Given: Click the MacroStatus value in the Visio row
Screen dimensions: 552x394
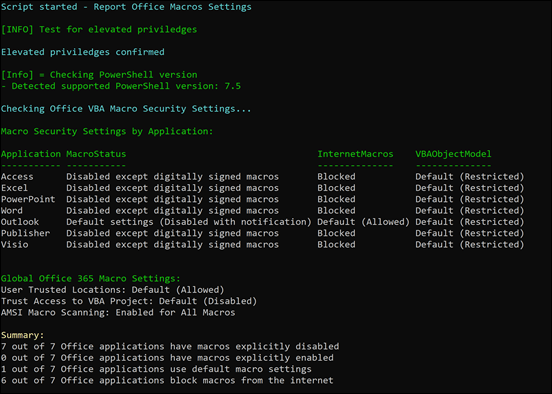Looking at the screenshot, I should click(x=172, y=244).
